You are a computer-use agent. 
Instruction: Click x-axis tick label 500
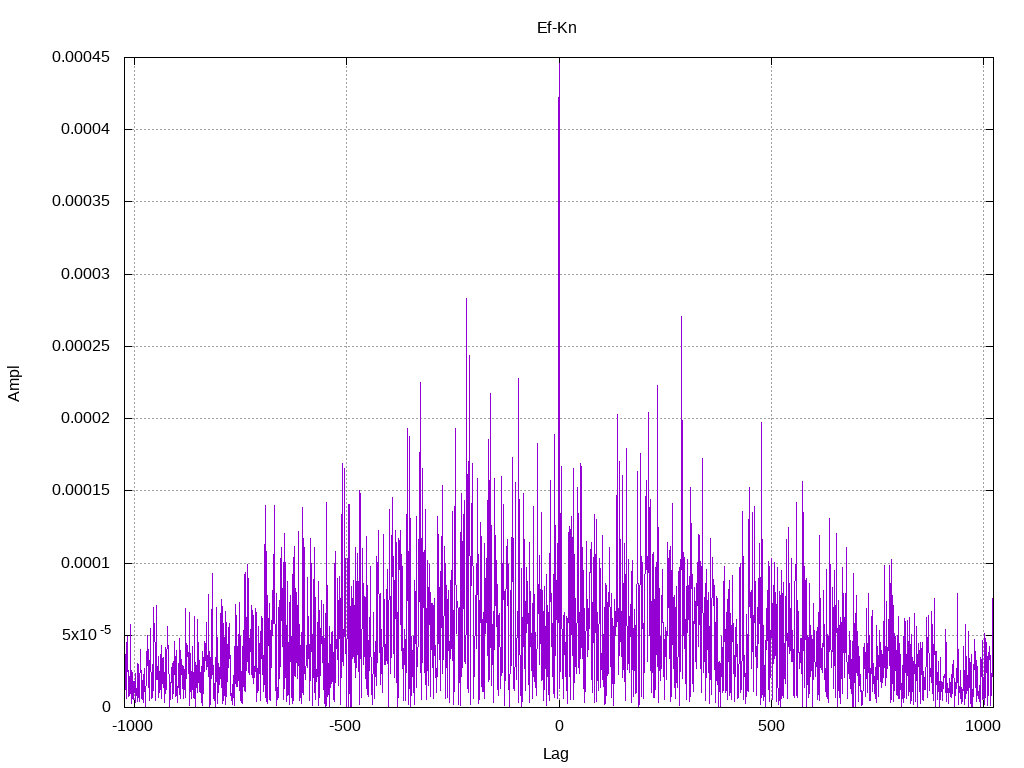pyautogui.click(x=771, y=726)
